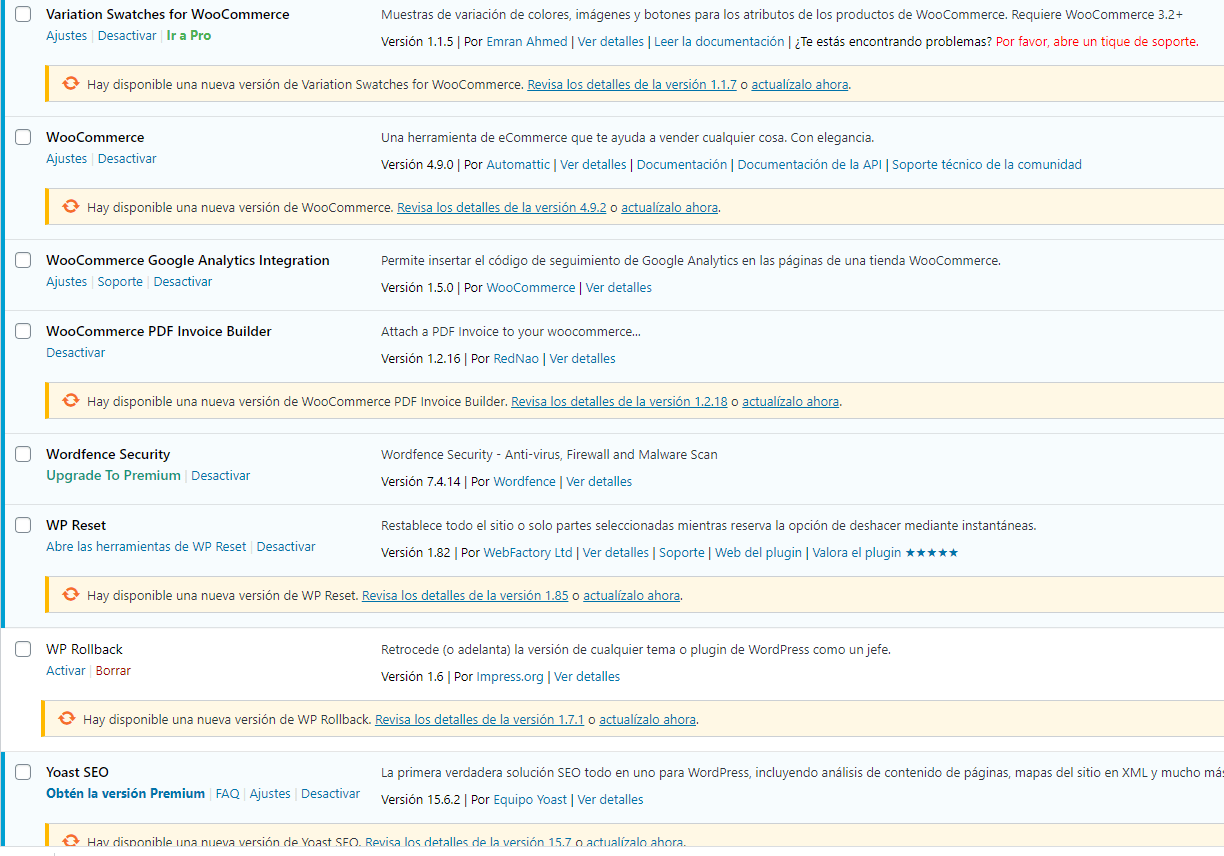Image resolution: width=1224 pixels, height=856 pixels.
Task: Open Yoast SEO FAQ link
Action: pyautogui.click(x=228, y=794)
